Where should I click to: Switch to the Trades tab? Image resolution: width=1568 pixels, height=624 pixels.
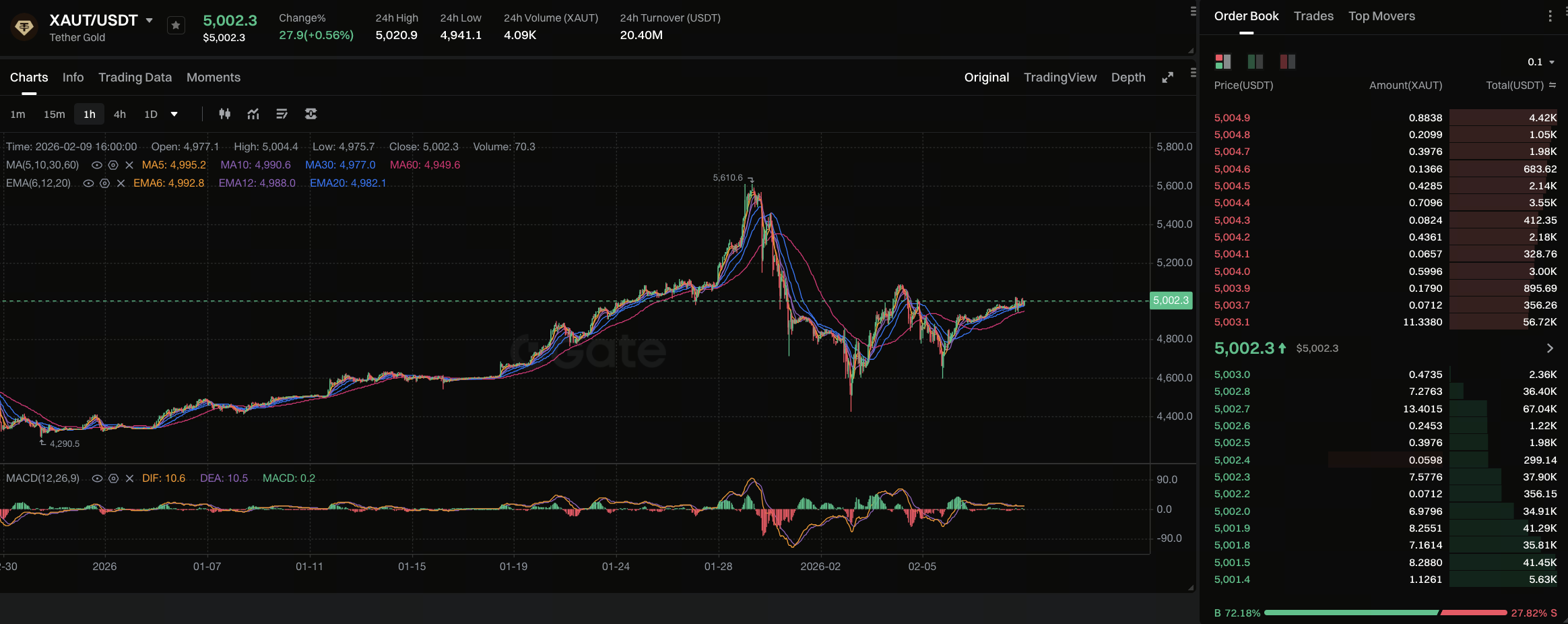click(x=1313, y=15)
